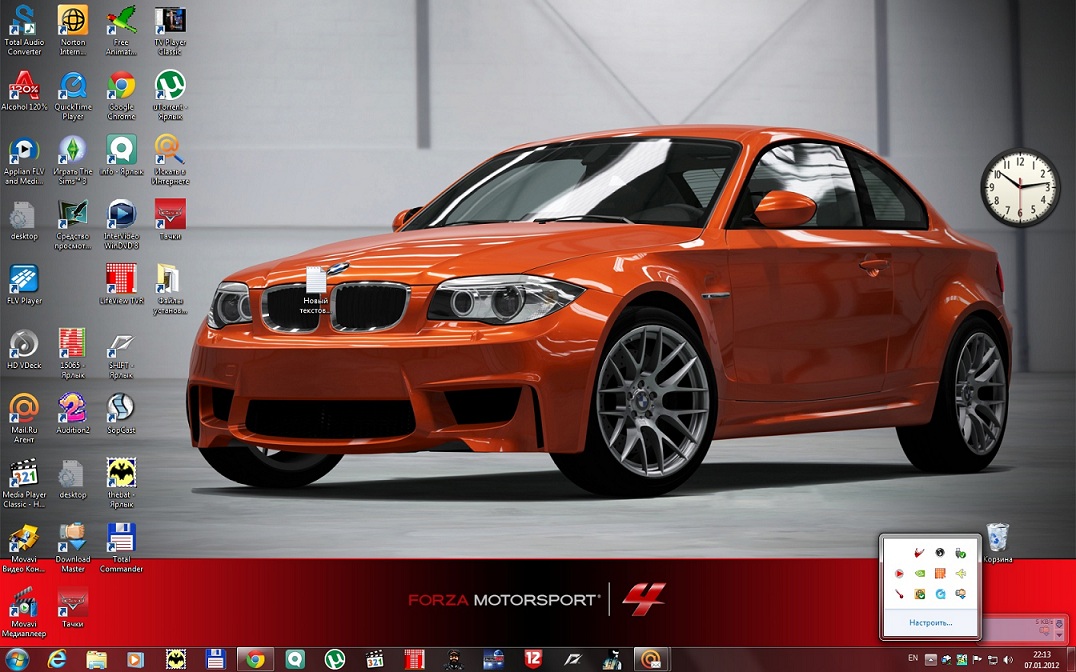Viewport: 1076px width, 672px height.
Task: Switch to Mail.Ru Agent taskbar button
Action: point(651,660)
